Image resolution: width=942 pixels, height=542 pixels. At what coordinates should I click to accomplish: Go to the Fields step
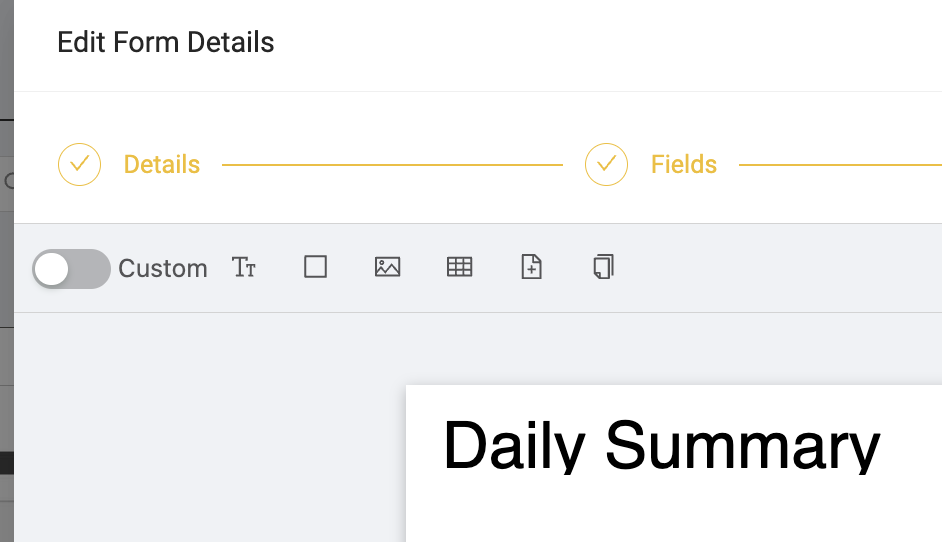pyautogui.click(x=684, y=165)
